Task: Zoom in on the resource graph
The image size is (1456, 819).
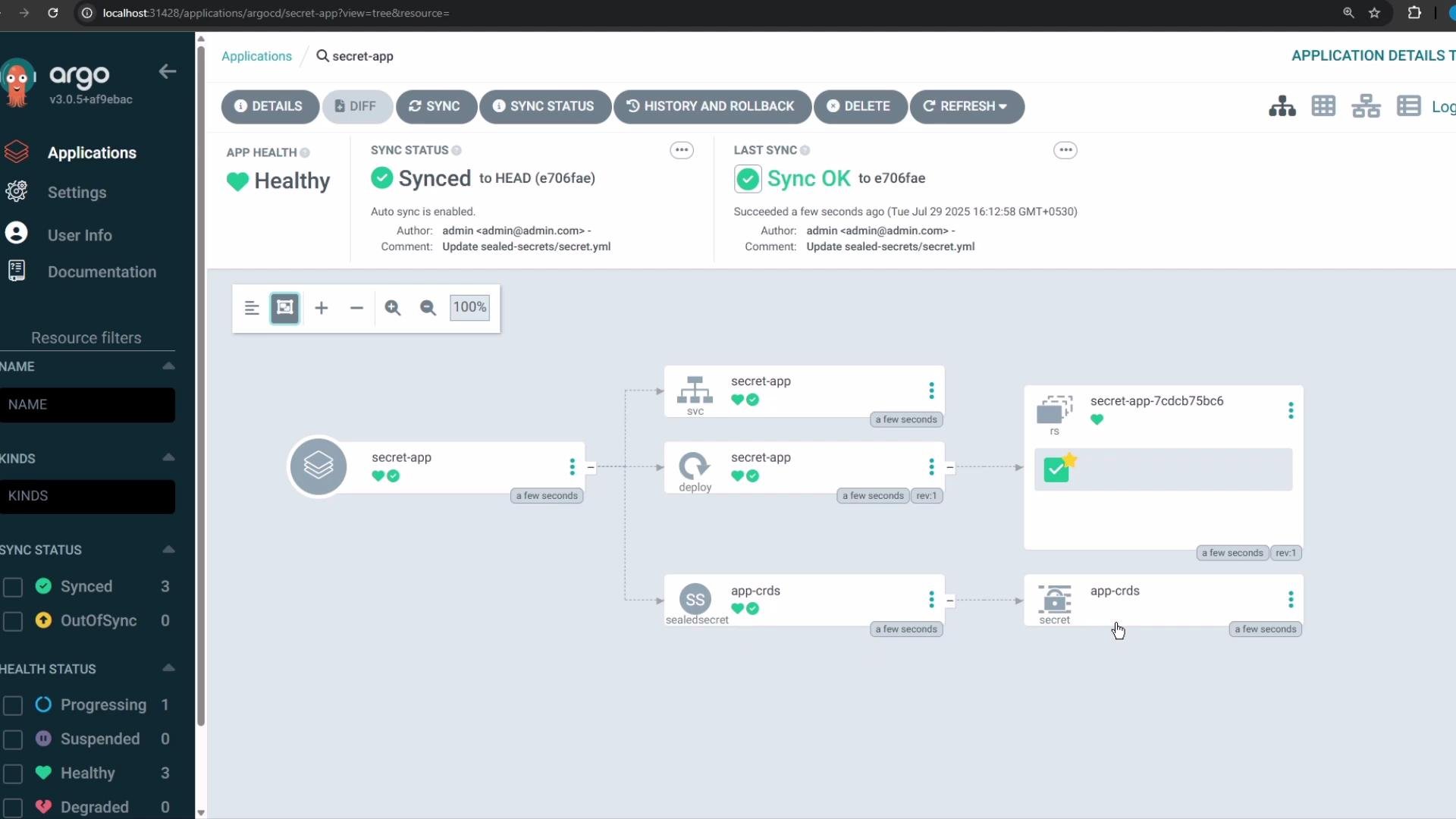Action: [393, 308]
